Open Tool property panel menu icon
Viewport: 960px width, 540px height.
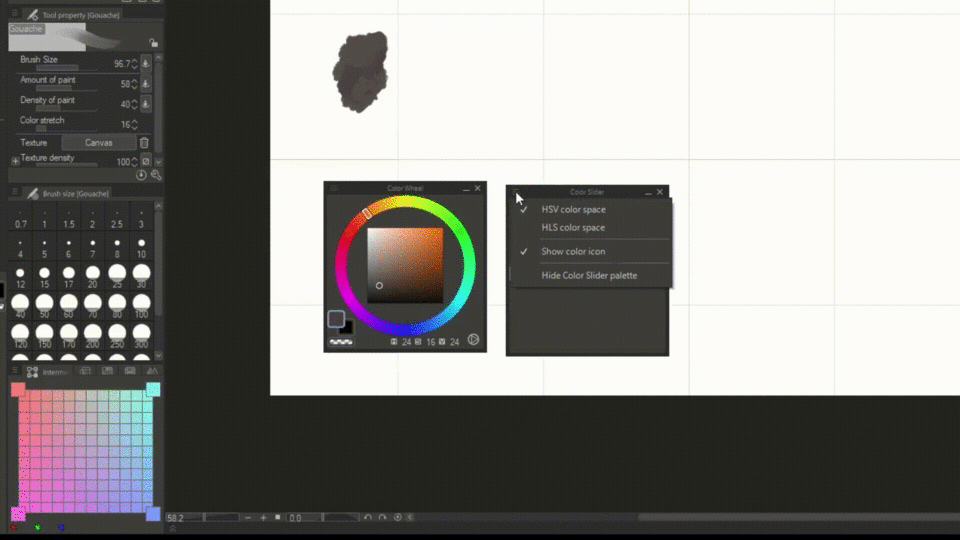click(15, 14)
